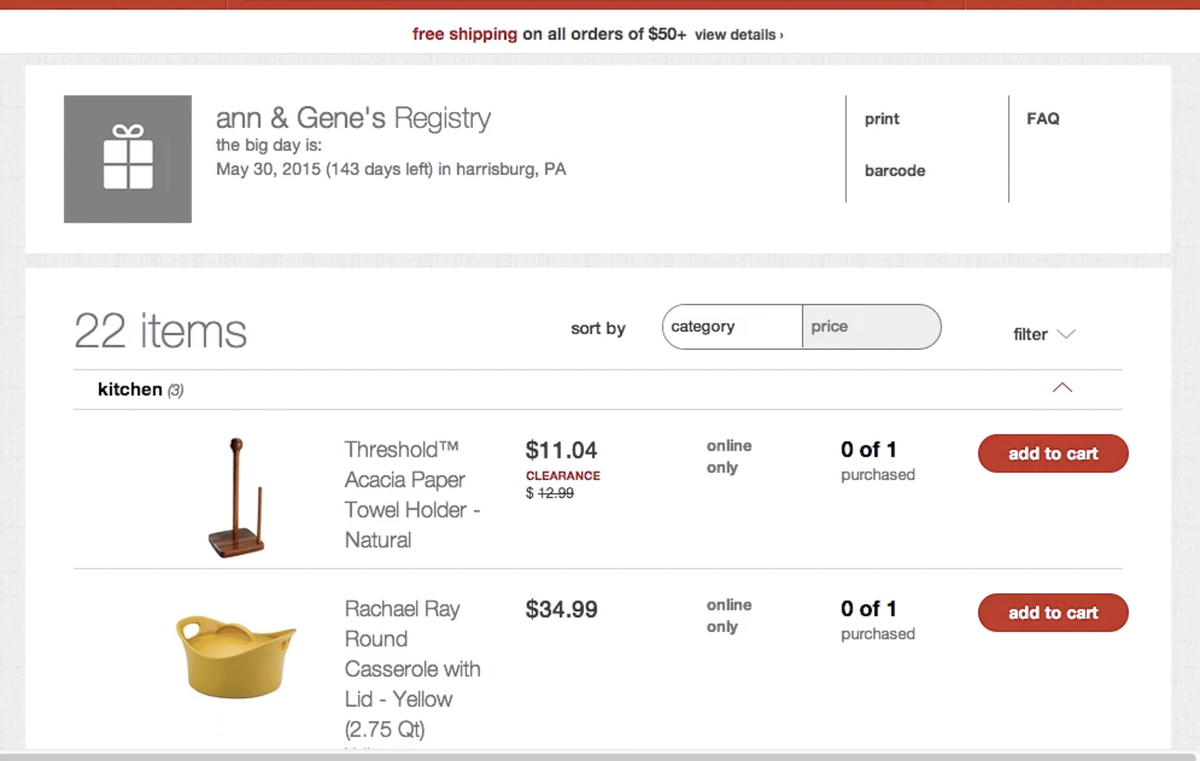
Task: Open Rachael Ray Round Casserole title
Action: (x=412, y=653)
